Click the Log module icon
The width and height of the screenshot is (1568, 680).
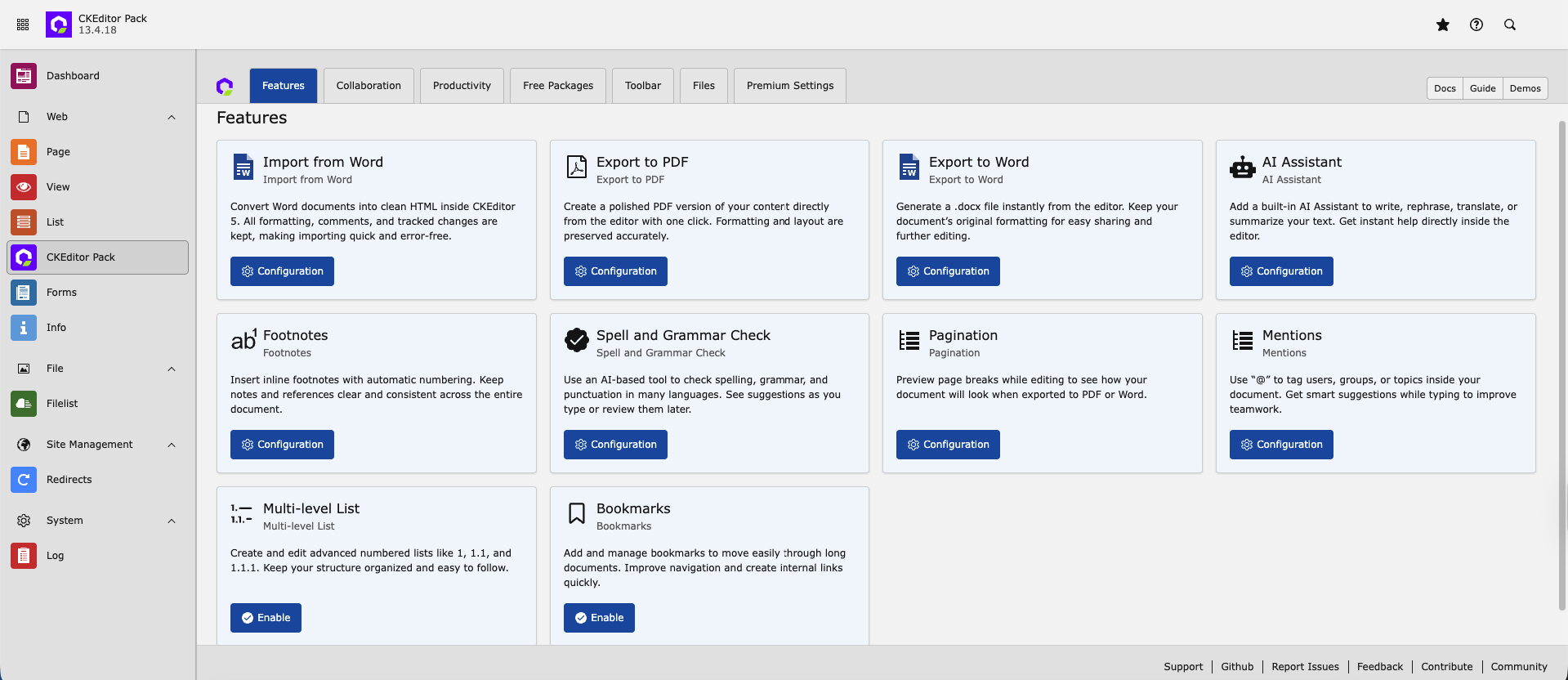[24, 556]
